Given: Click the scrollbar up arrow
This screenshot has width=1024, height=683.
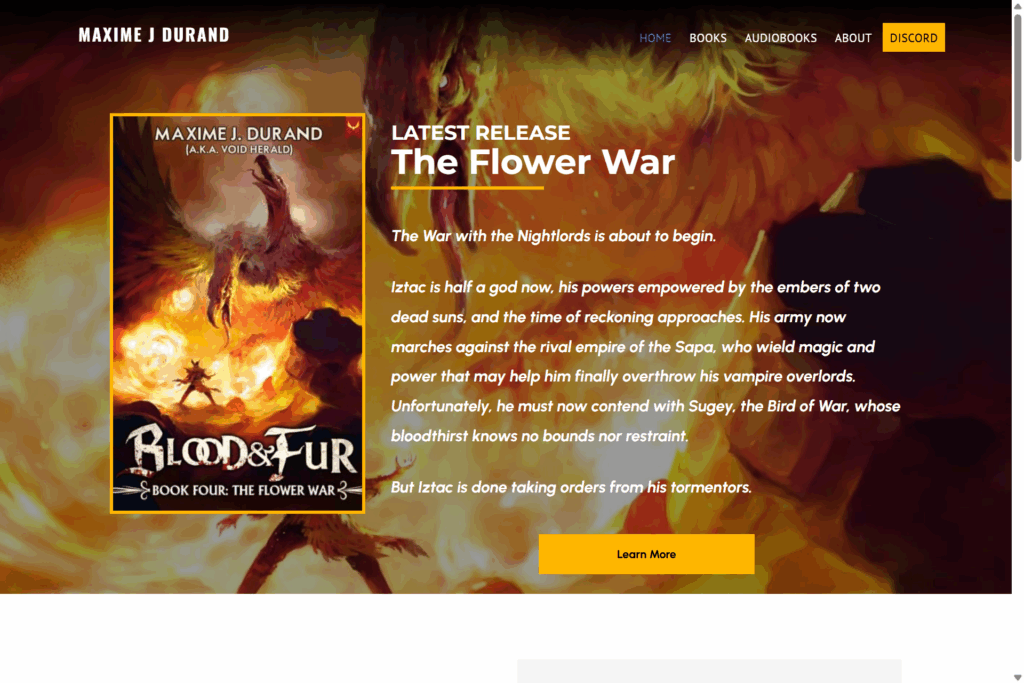Looking at the screenshot, I should point(1017,5).
